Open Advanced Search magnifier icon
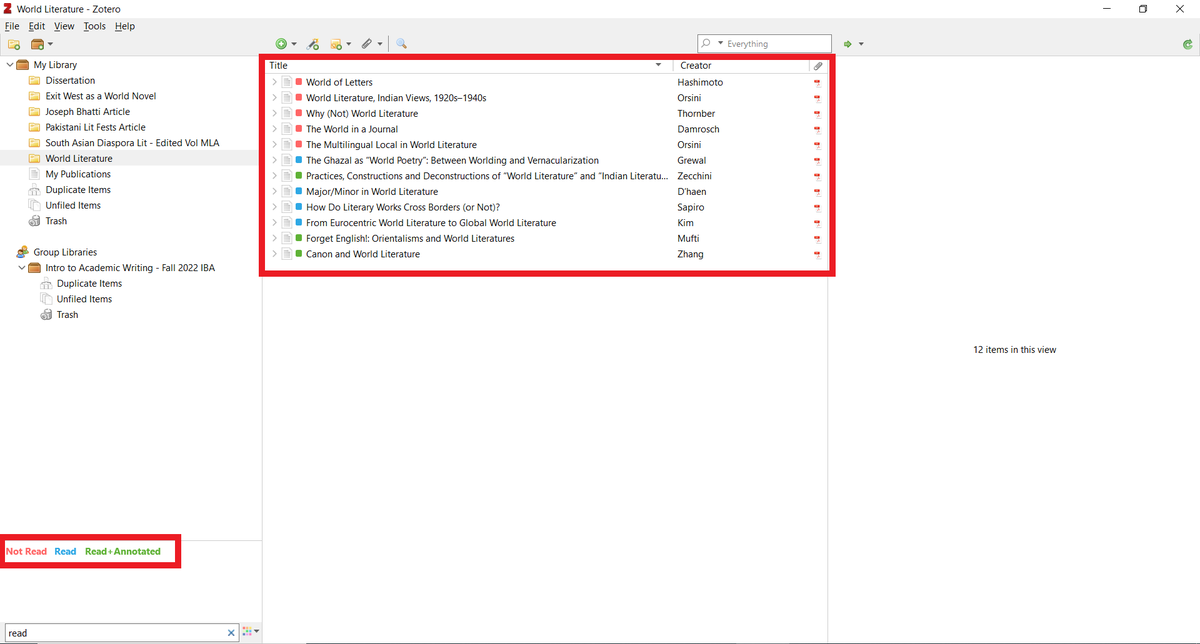 pyautogui.click(x=401, y=44)
